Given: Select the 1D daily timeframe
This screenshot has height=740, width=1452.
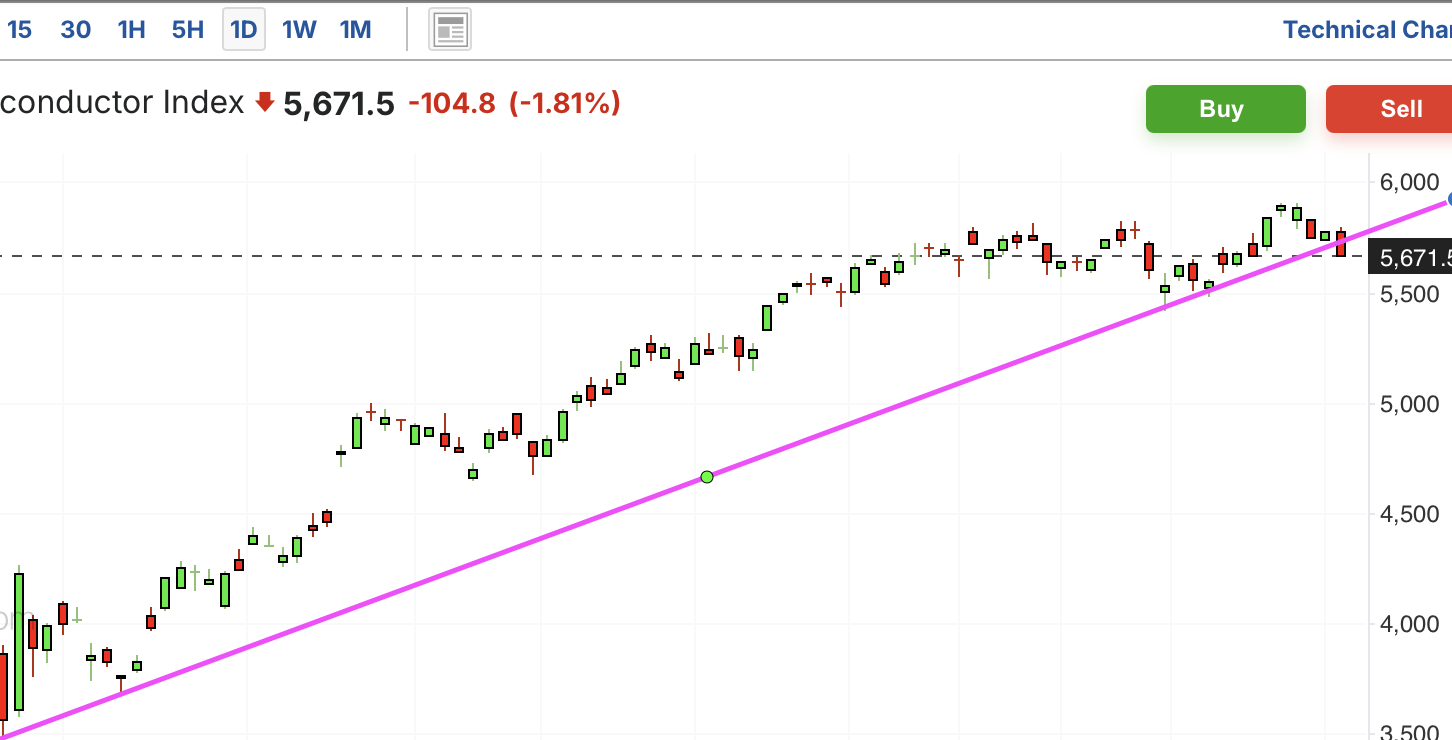Looking at the screenshot, I should pyautogui.click(x=244, y=30).
